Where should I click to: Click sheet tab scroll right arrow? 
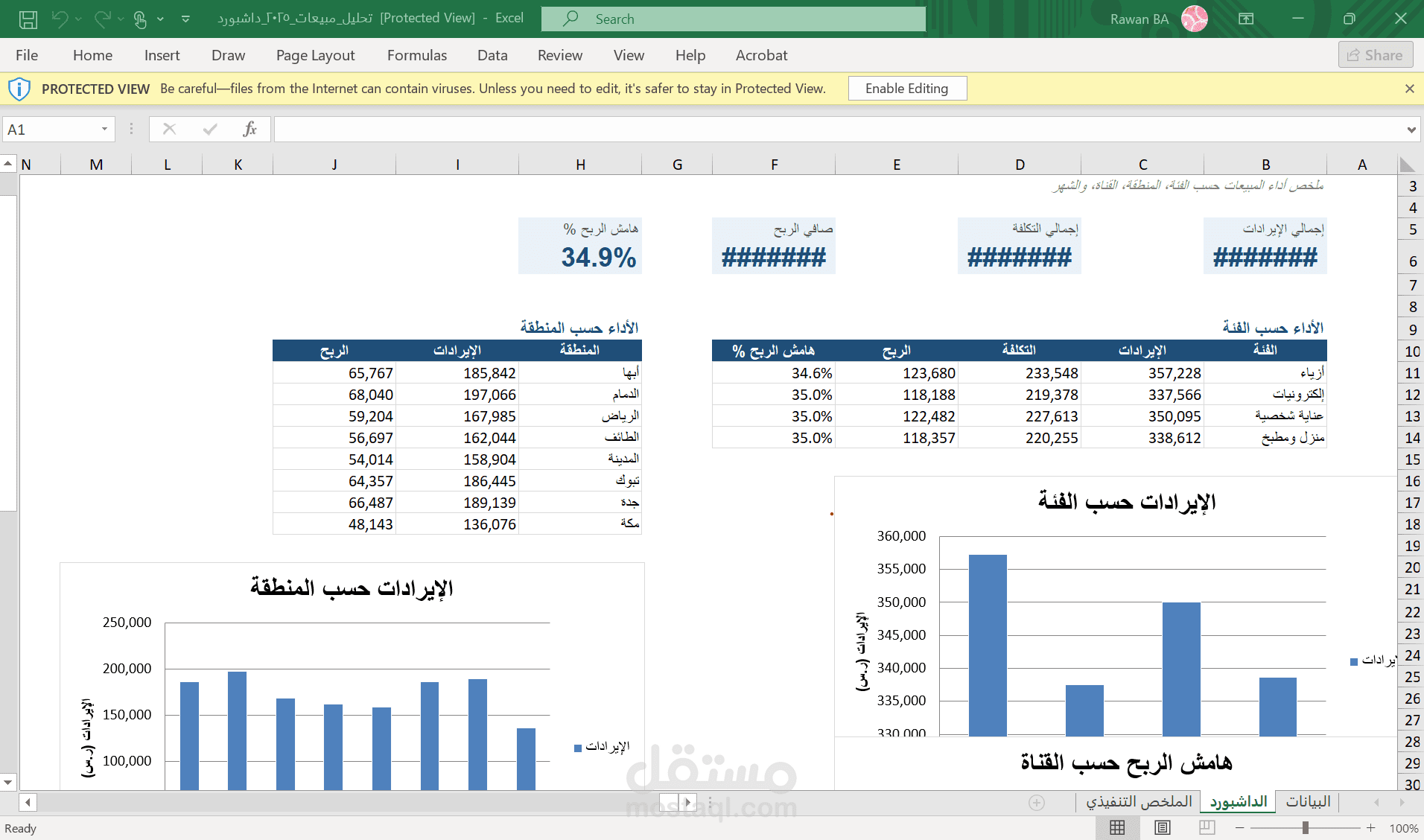(x=1402, y=802)
